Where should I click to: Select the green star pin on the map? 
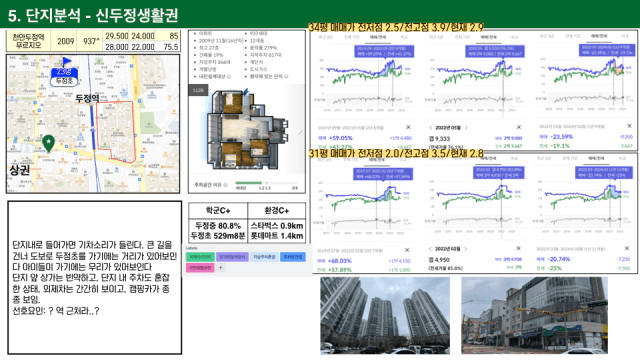tap(49, 144)
